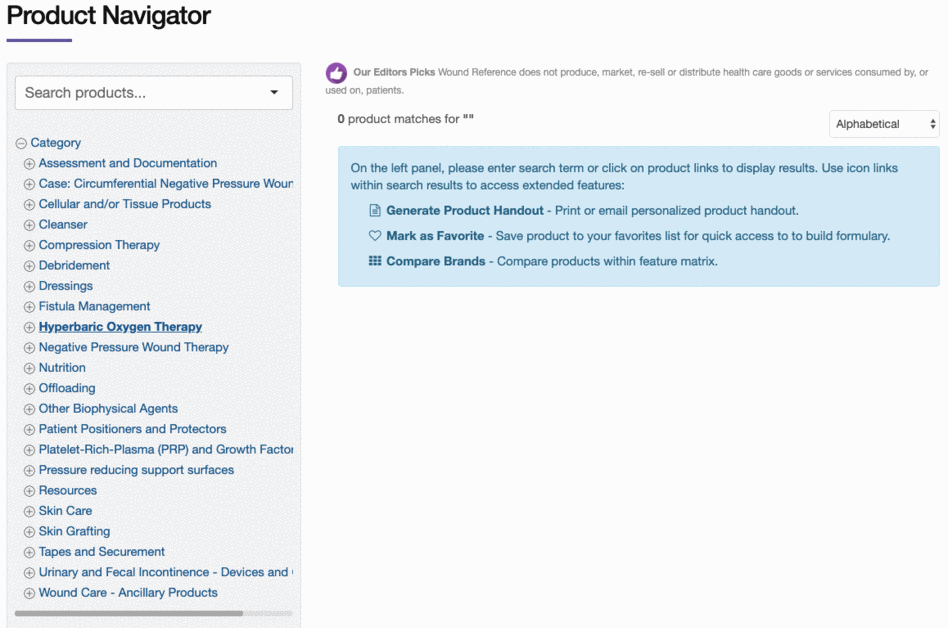Open Compression Therapy product link

coord(99,245)
